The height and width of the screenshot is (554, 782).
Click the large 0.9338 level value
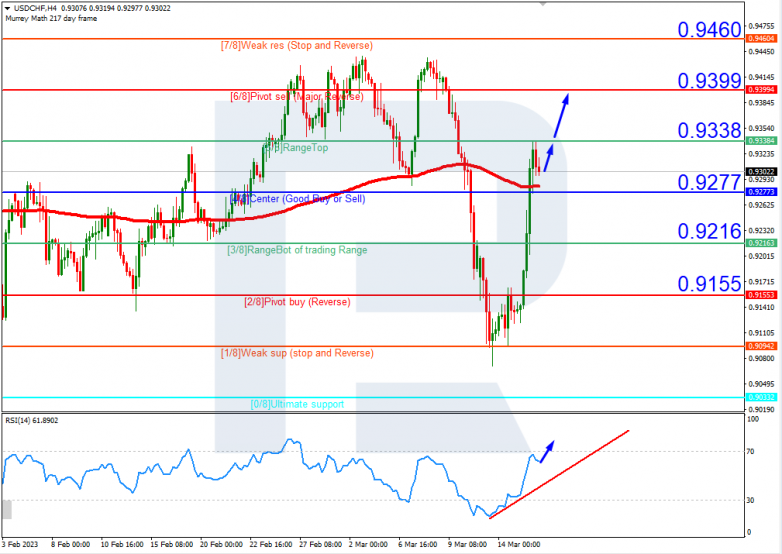(x=709, y=131)
